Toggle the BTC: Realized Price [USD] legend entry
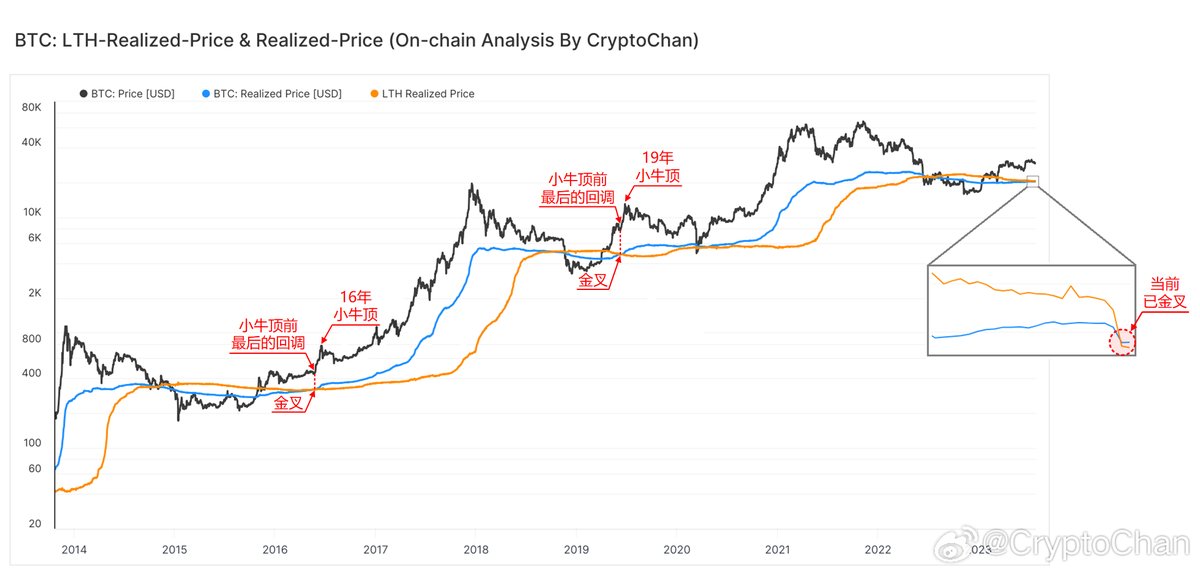The width and height of the screenshot is (1200, 575). click(x=272, y=94)
